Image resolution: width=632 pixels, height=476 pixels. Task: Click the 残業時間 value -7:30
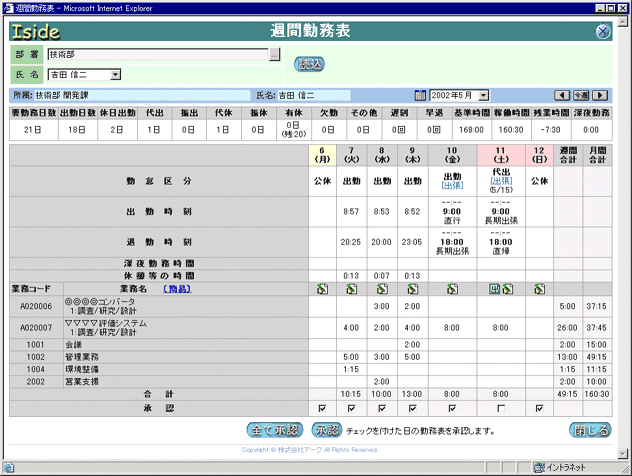pyautogui.click(x=551, y=130)
